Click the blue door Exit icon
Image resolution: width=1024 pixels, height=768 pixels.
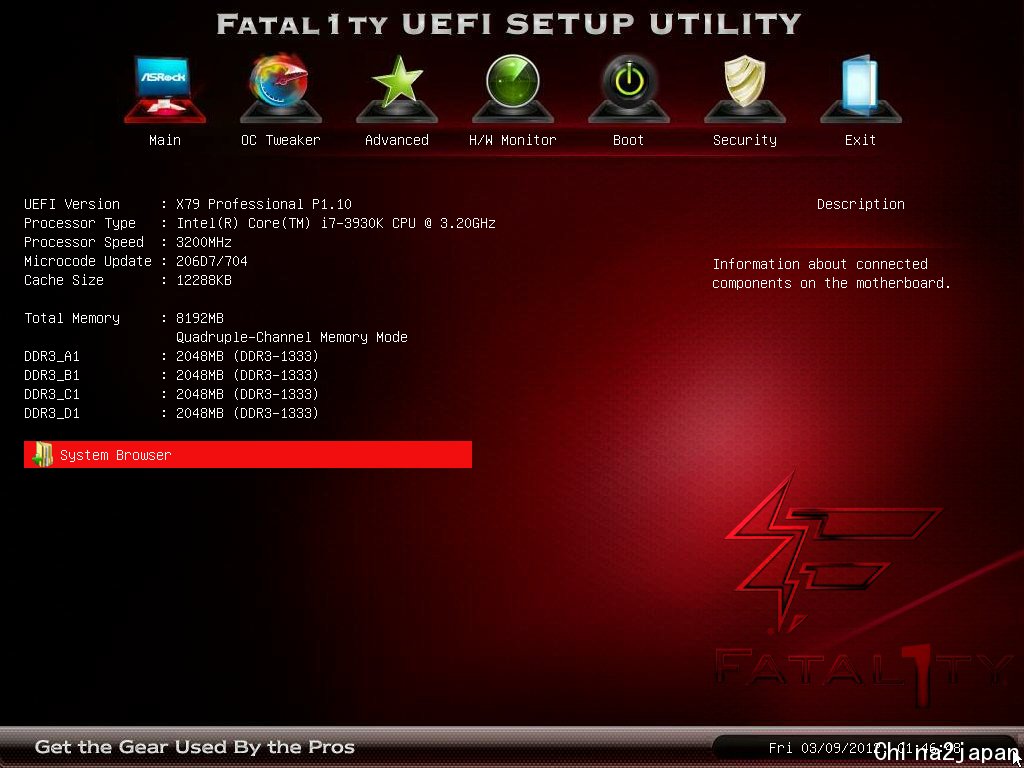point(861,89)
